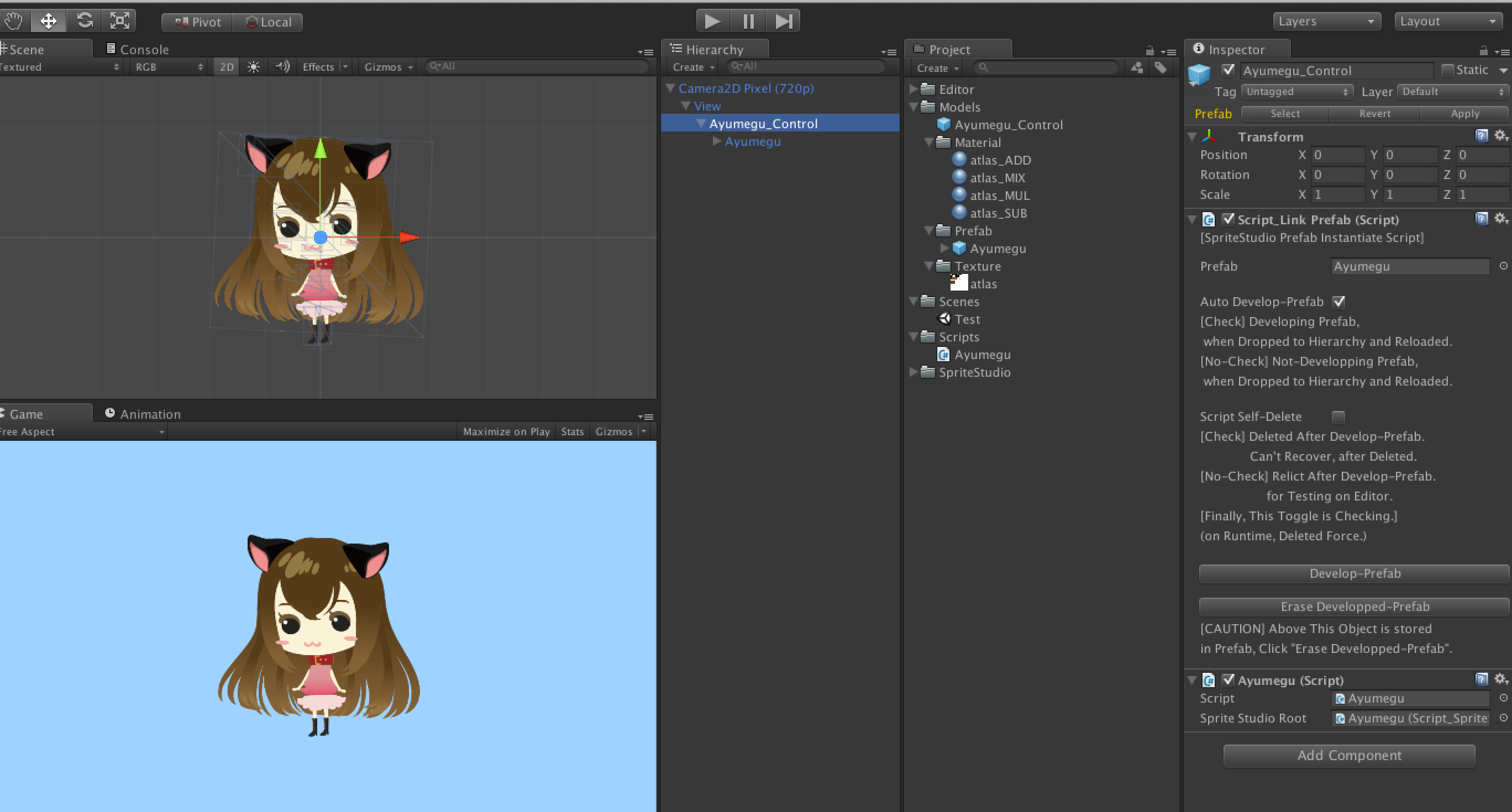
Task: Toggle Ayumegu (Script) enabled checkbox
Action: 1228,679
